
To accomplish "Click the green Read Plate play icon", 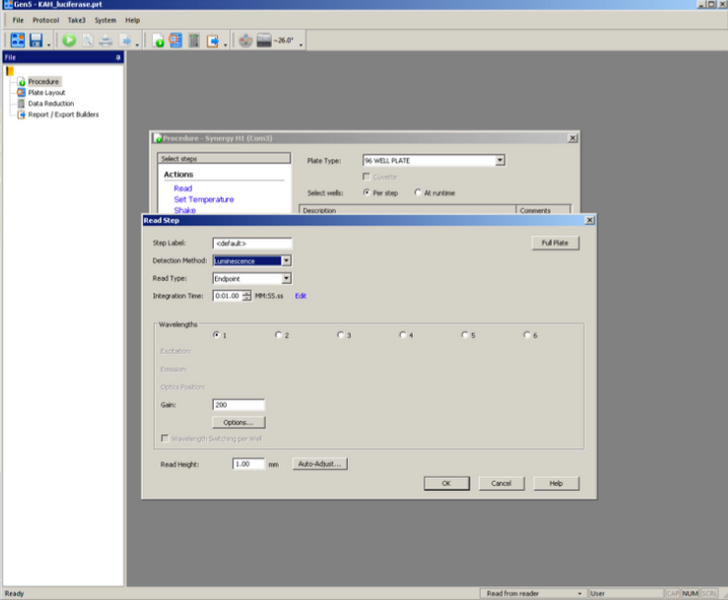I will tap(69, 40).
